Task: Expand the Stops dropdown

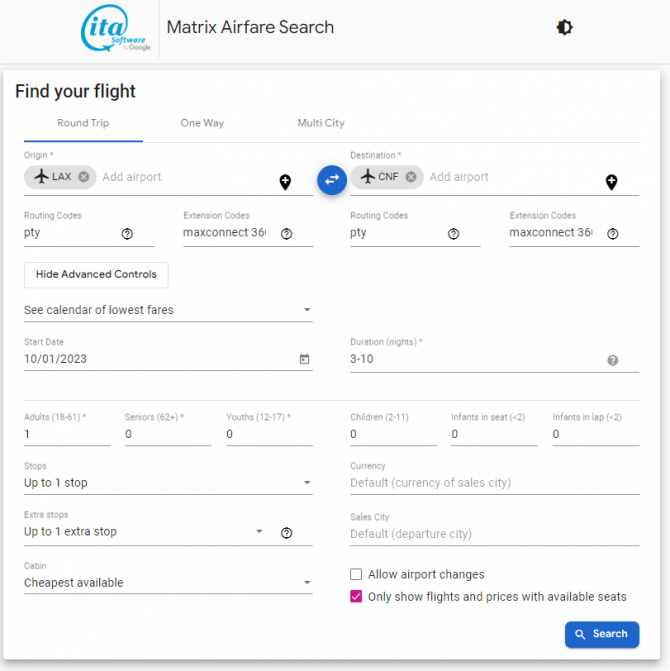Action: click(x=168, y=483)
